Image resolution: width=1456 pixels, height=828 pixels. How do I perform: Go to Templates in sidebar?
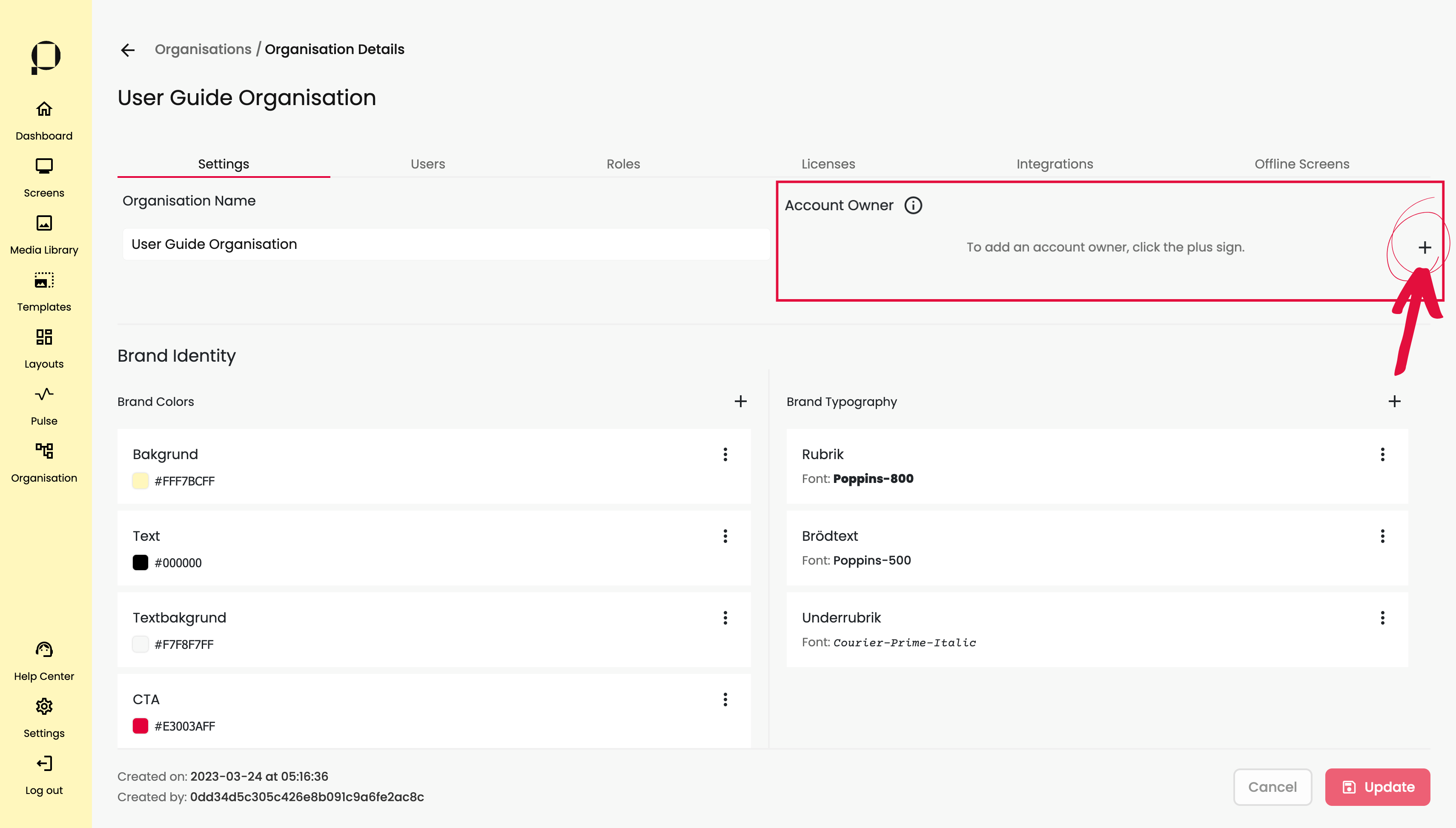click(x=44, y=280)
